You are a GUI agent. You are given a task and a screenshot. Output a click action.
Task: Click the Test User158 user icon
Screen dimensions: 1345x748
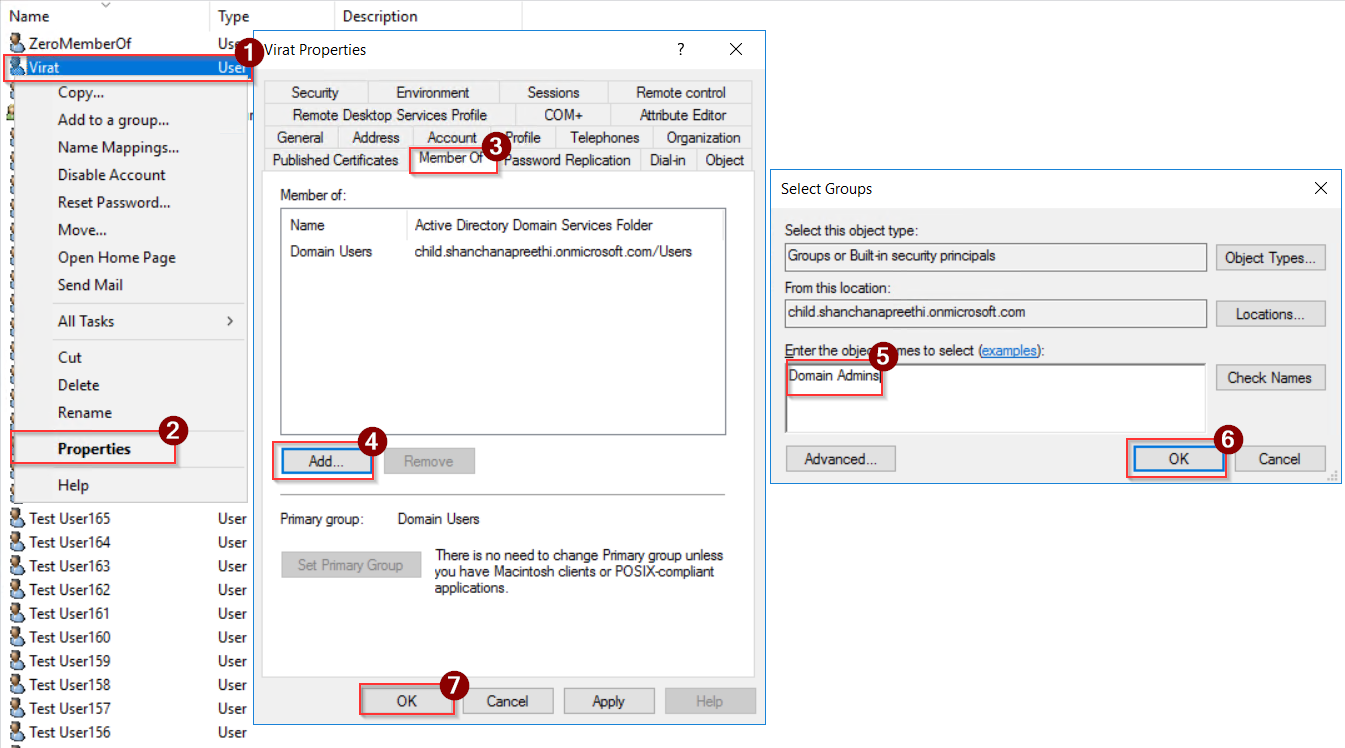tap(18, 684)
